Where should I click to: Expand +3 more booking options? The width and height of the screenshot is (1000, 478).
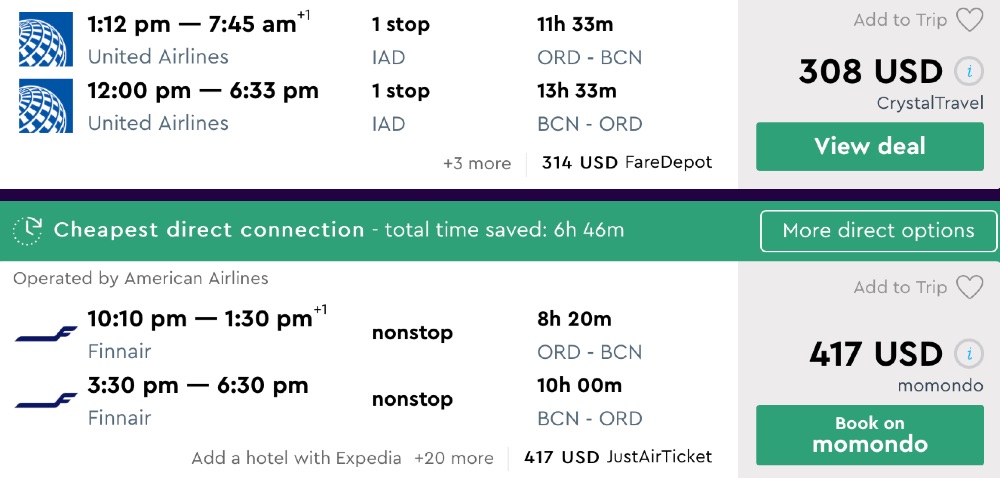click(477, 163)
